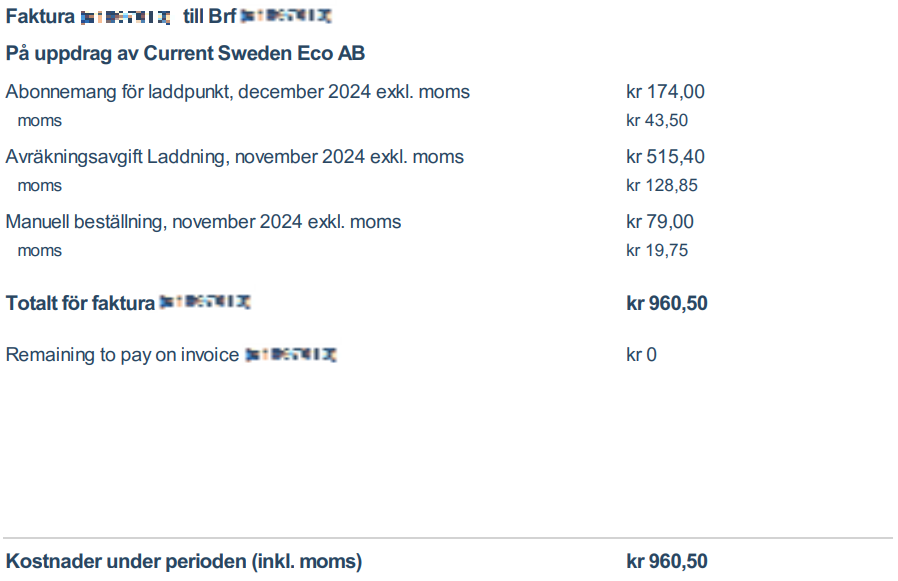Select the invoice total kr 960,50

[x=667, y=303]
